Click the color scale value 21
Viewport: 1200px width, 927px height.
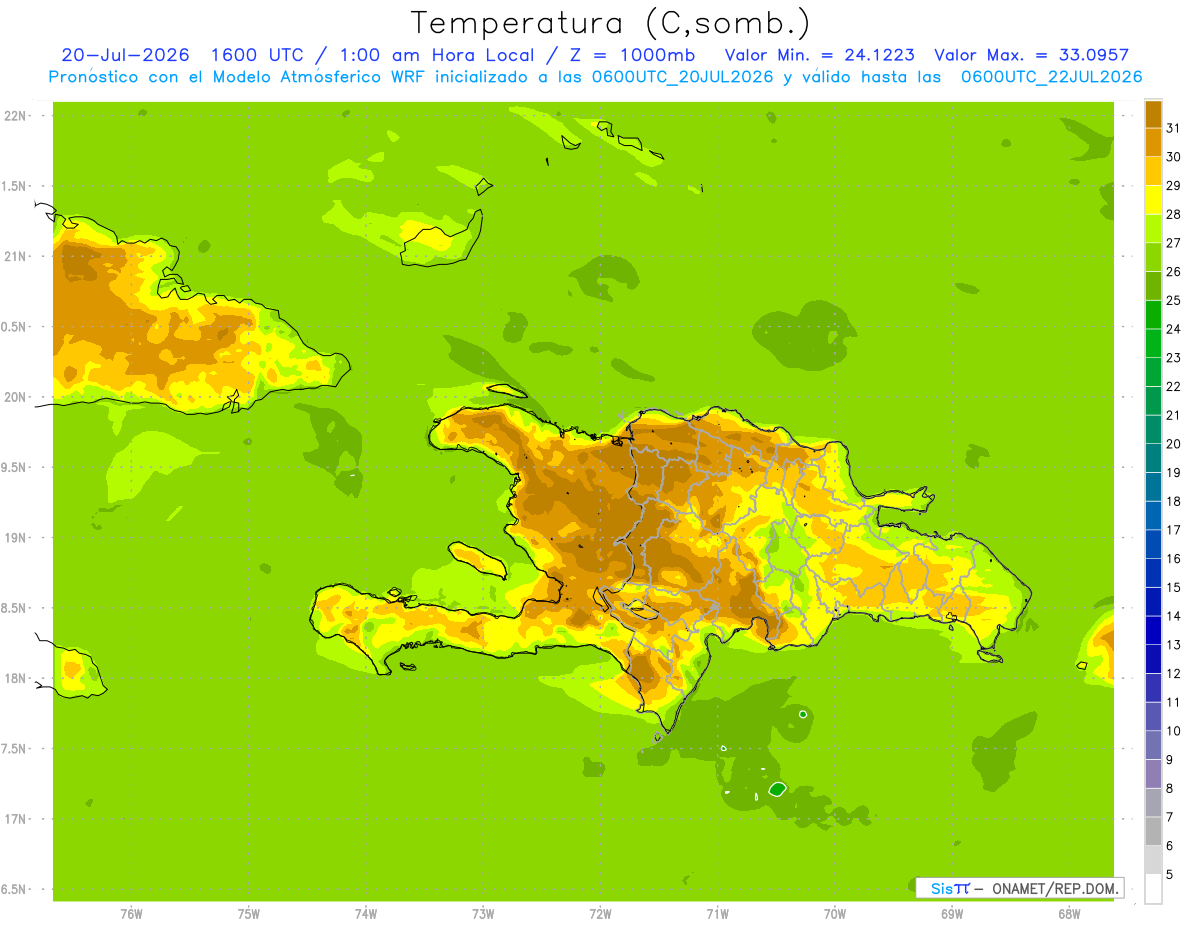[1174, 415]
